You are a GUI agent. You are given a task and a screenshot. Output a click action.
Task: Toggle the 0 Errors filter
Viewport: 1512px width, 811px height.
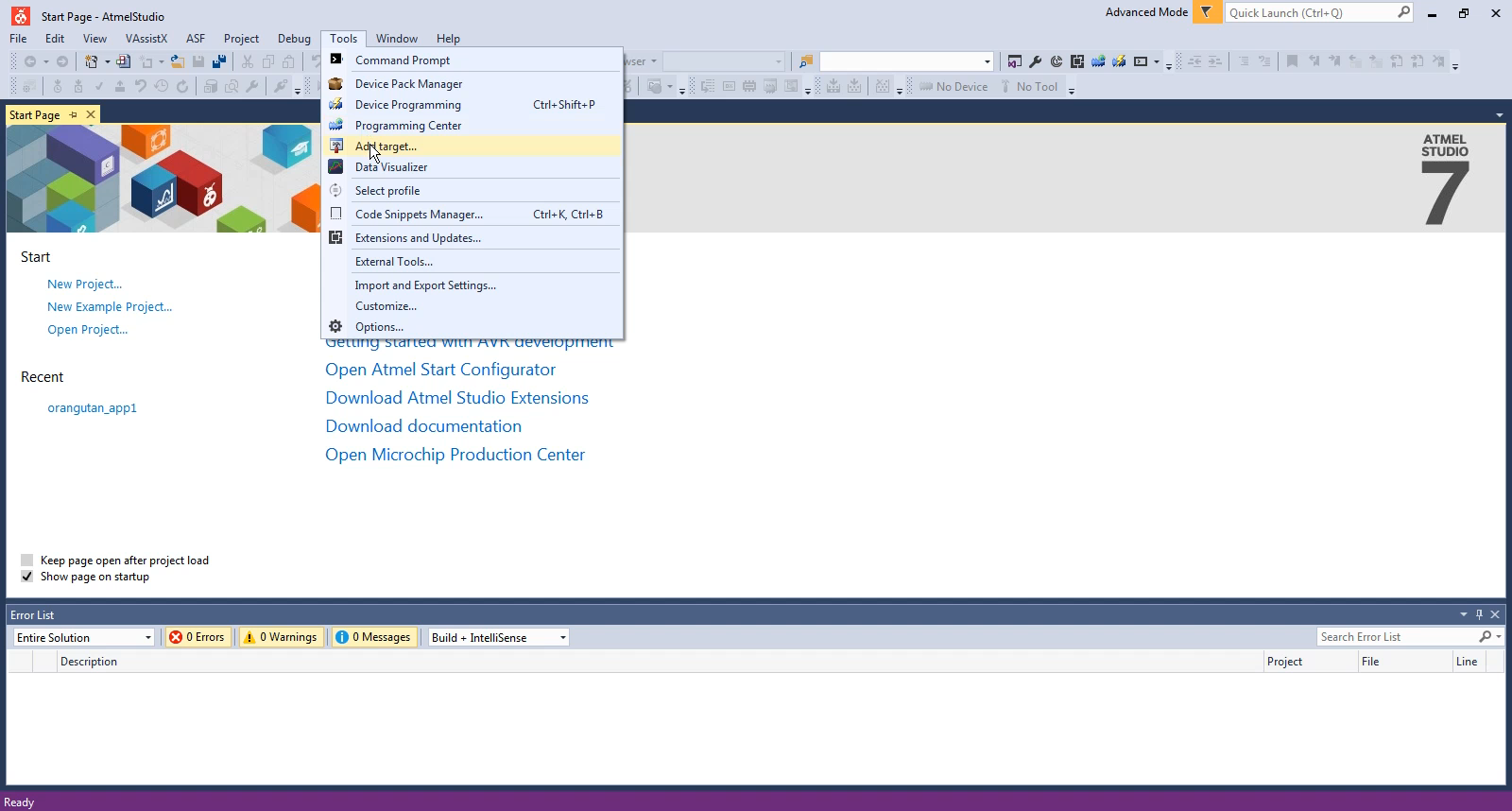198,637
